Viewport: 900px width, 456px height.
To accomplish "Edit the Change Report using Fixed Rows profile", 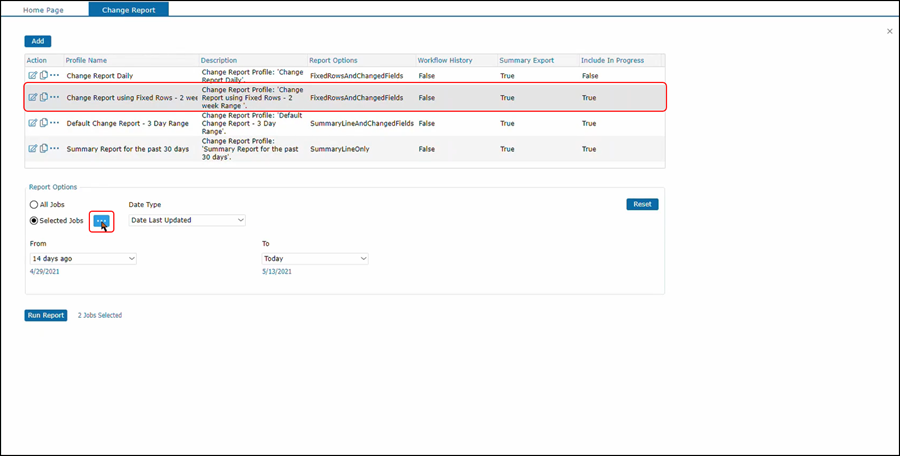I will [x=32, y=97].
